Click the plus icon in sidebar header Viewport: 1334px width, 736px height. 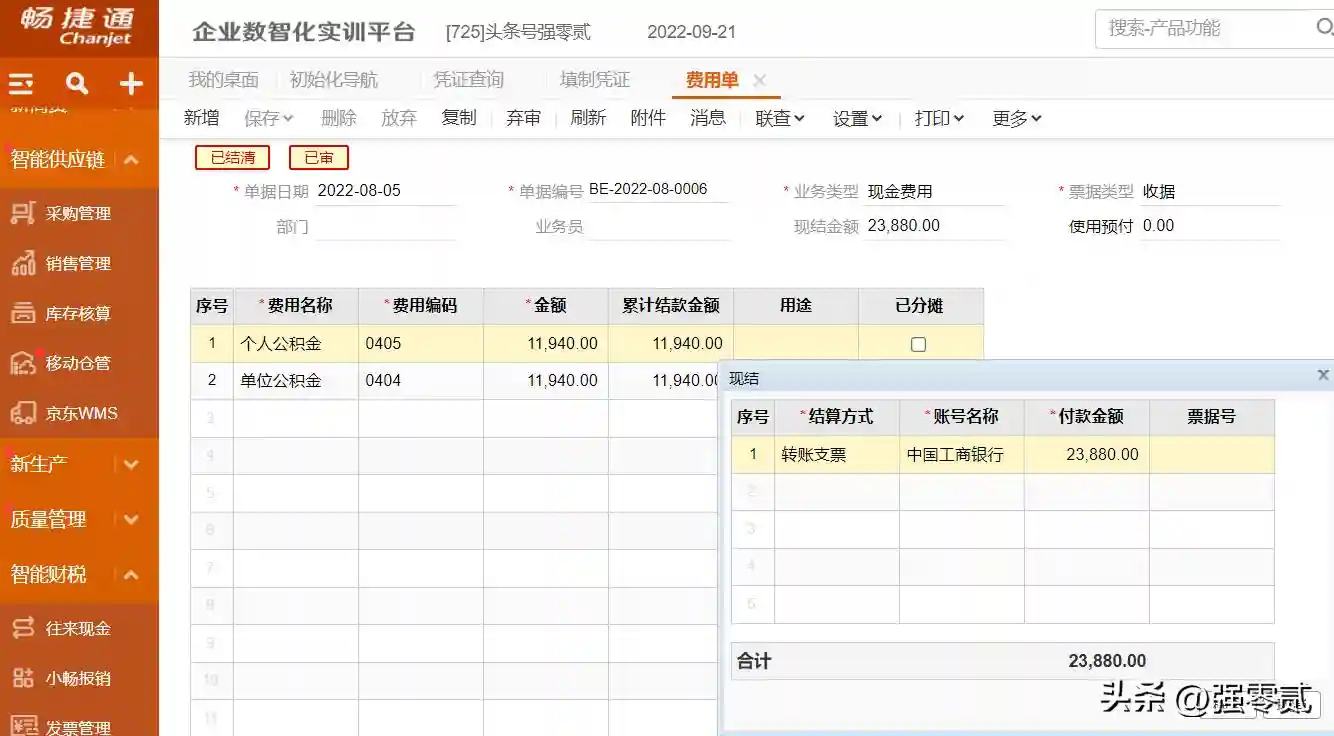pos(131,83)
